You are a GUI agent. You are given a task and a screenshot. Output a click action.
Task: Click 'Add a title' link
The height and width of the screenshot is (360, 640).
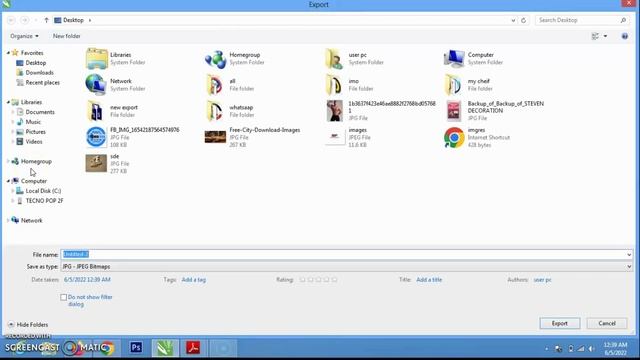(x=429, y=280)
